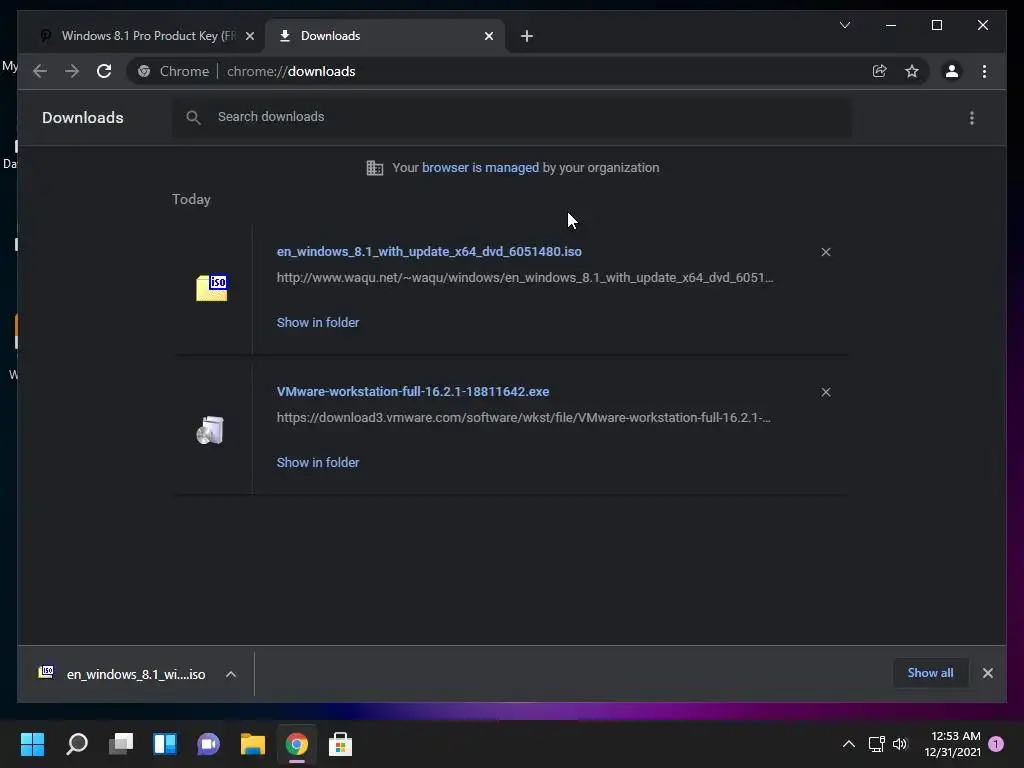Expand options for en_windows_8.1 shelf item
This screenshot has width=1024, height=768.
231,674
